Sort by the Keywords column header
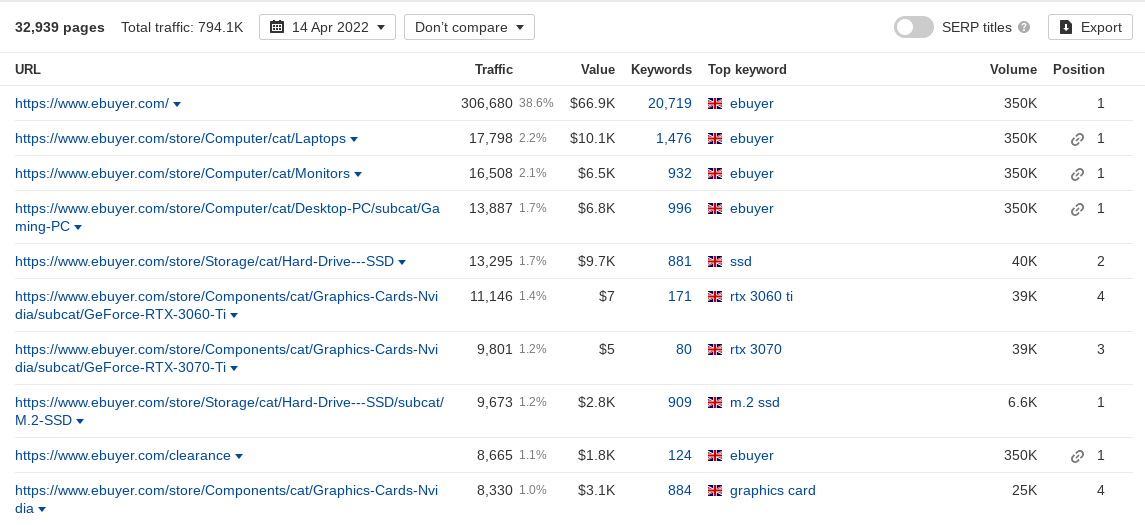The height and width of the screenshot is (525, 1145). click(x=661, y=69)
